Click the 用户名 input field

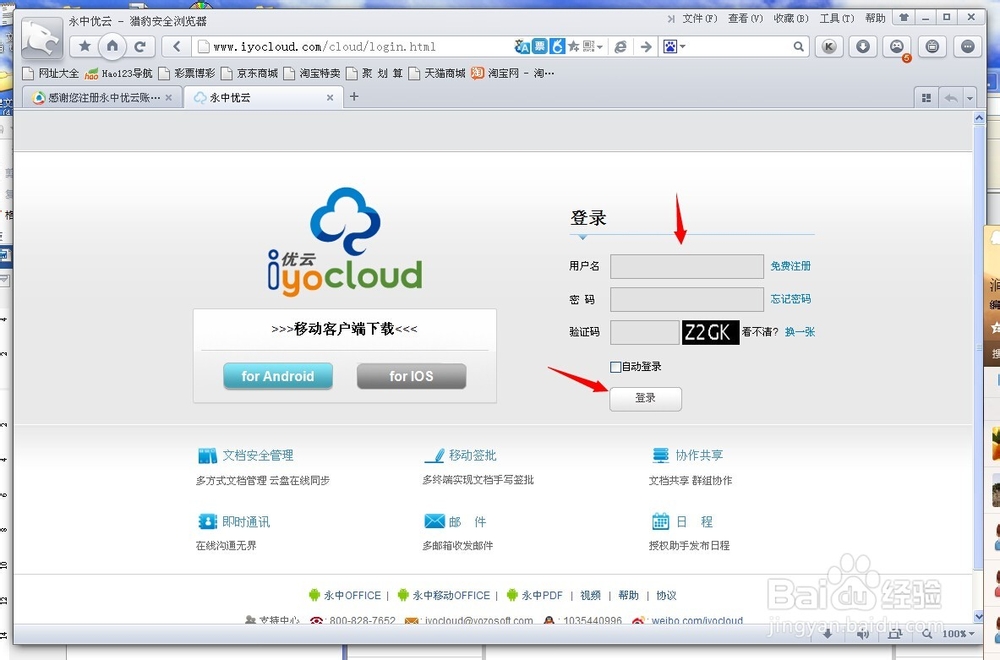coord(687,266)
